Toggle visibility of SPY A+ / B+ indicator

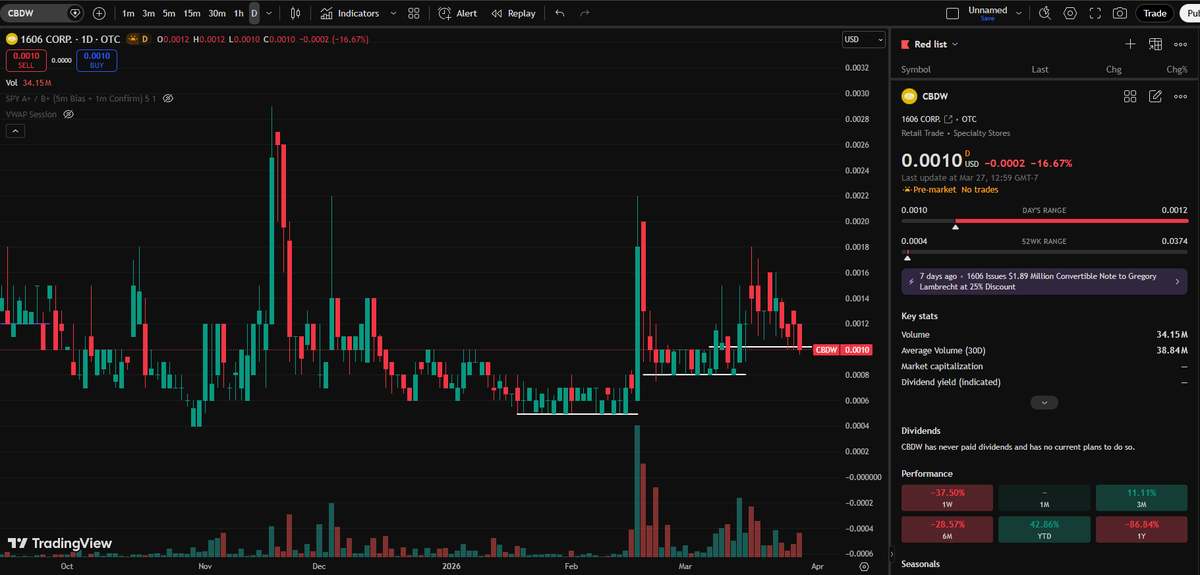(168, 98)
